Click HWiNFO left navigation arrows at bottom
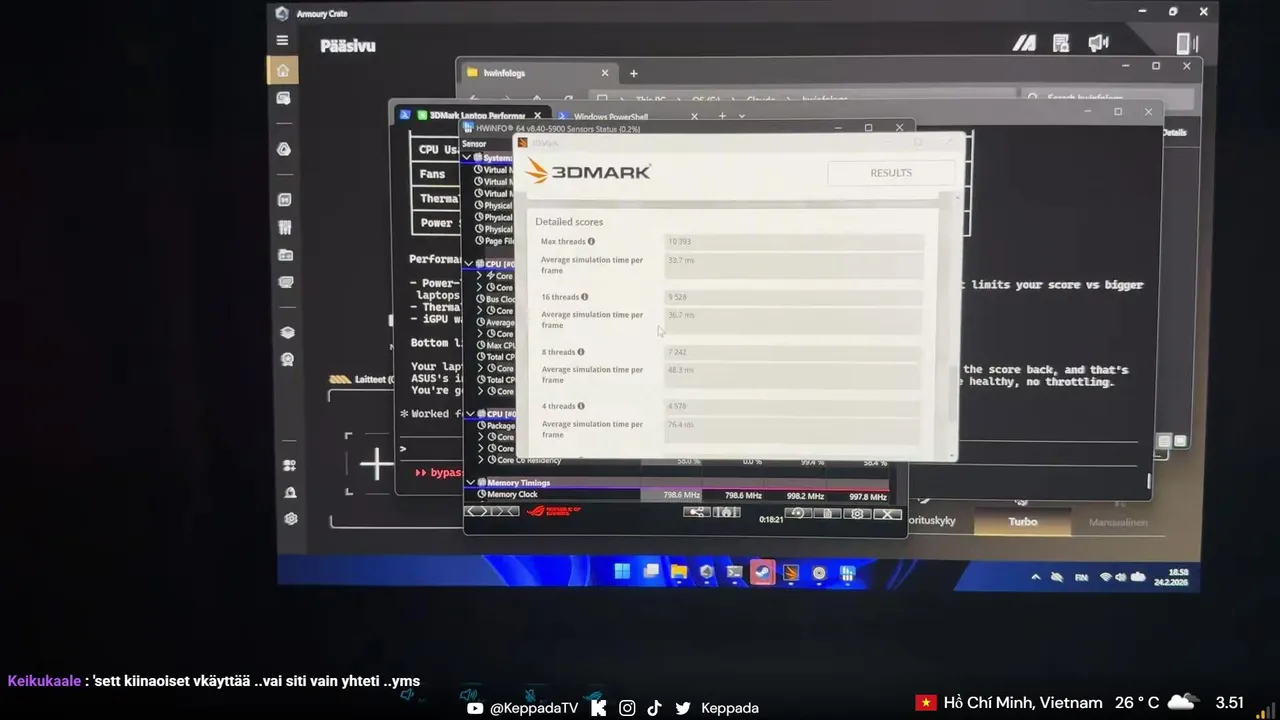 [479, 511]
